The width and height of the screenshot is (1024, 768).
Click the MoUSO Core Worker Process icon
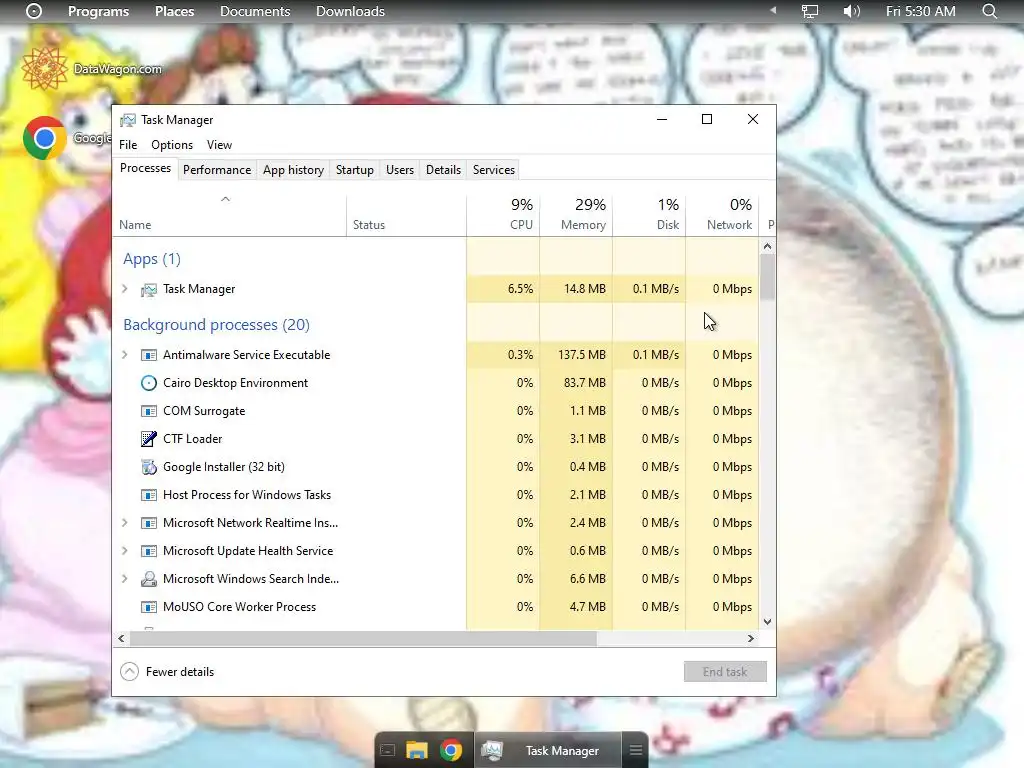coord(149,607)
